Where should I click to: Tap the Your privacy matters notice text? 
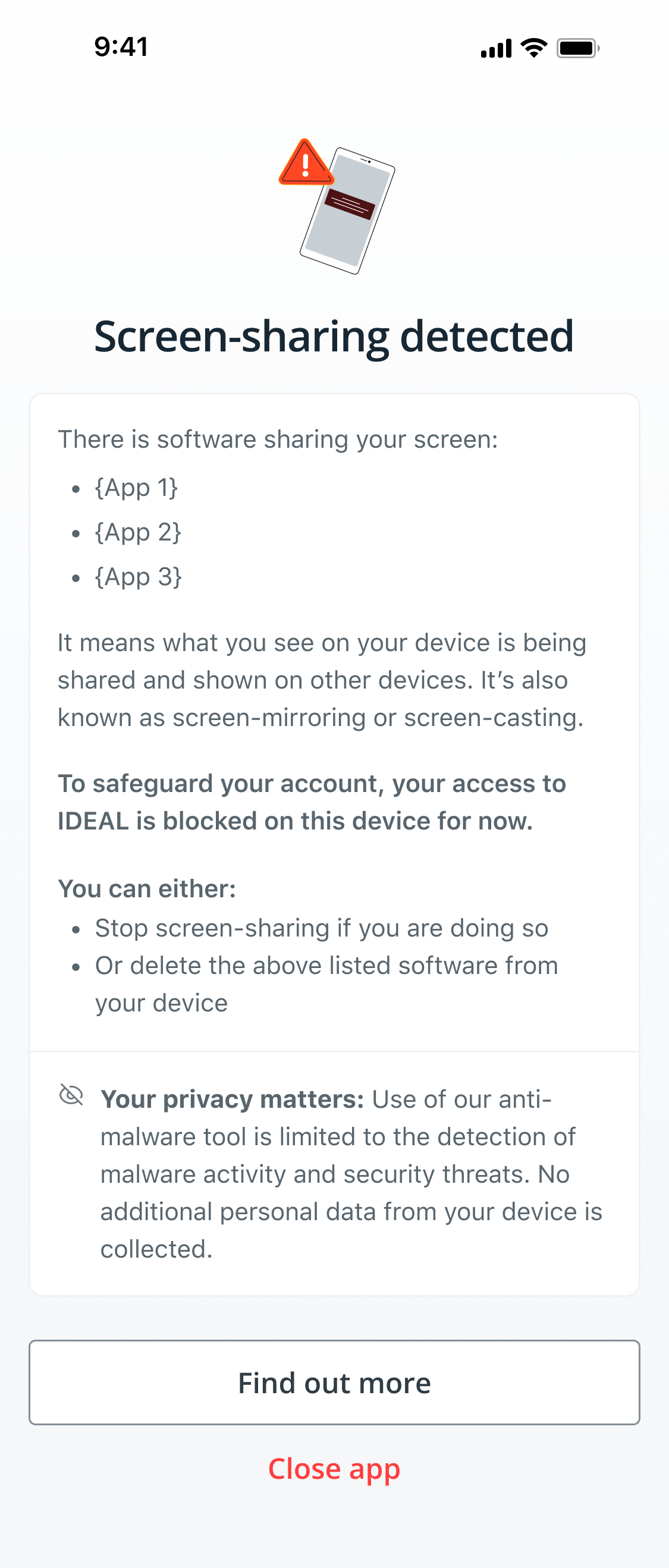point(351,1174)
